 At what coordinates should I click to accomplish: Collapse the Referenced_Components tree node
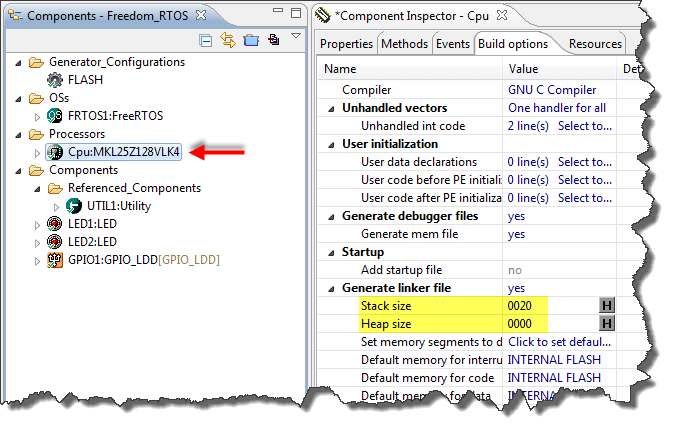tap(37, 189)
